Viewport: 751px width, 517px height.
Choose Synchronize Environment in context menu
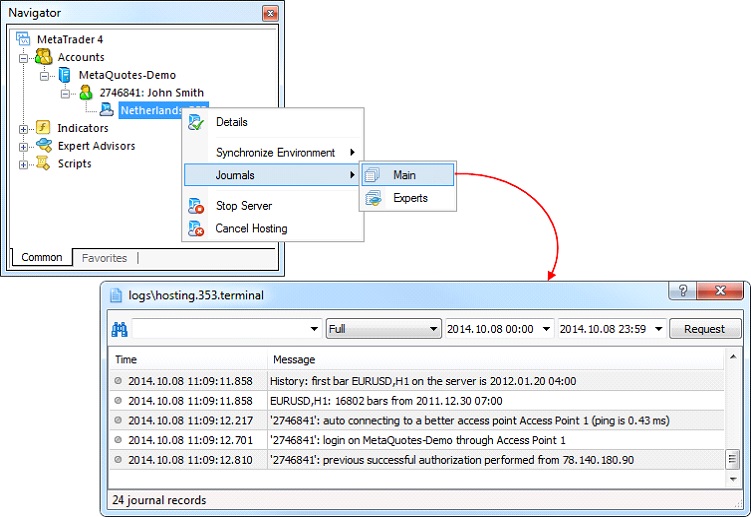[x=275, y=152]
